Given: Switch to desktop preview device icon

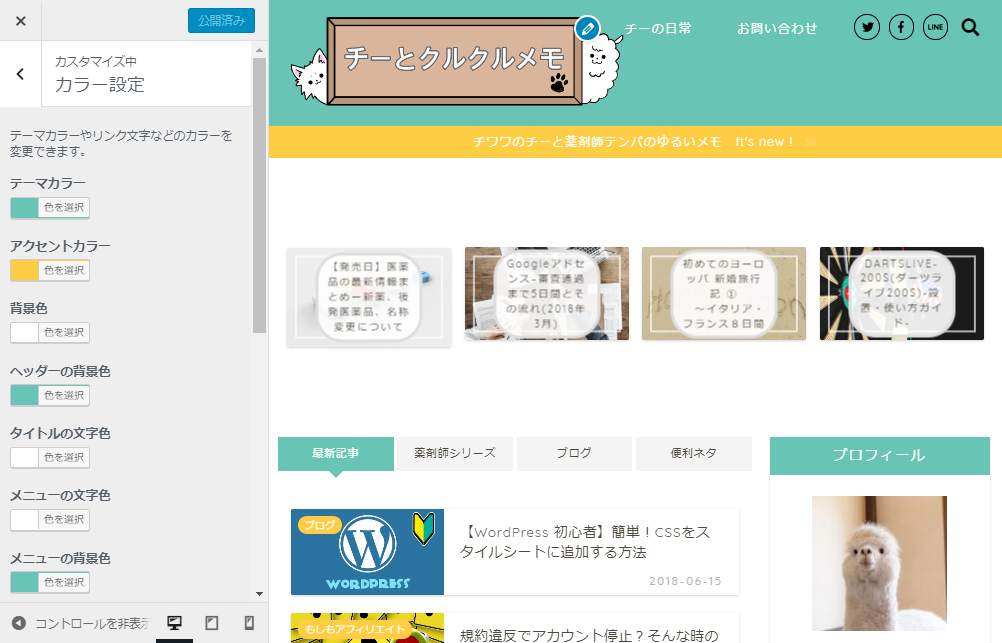Looking at the screenshot, I should click(x=174, y=623).
